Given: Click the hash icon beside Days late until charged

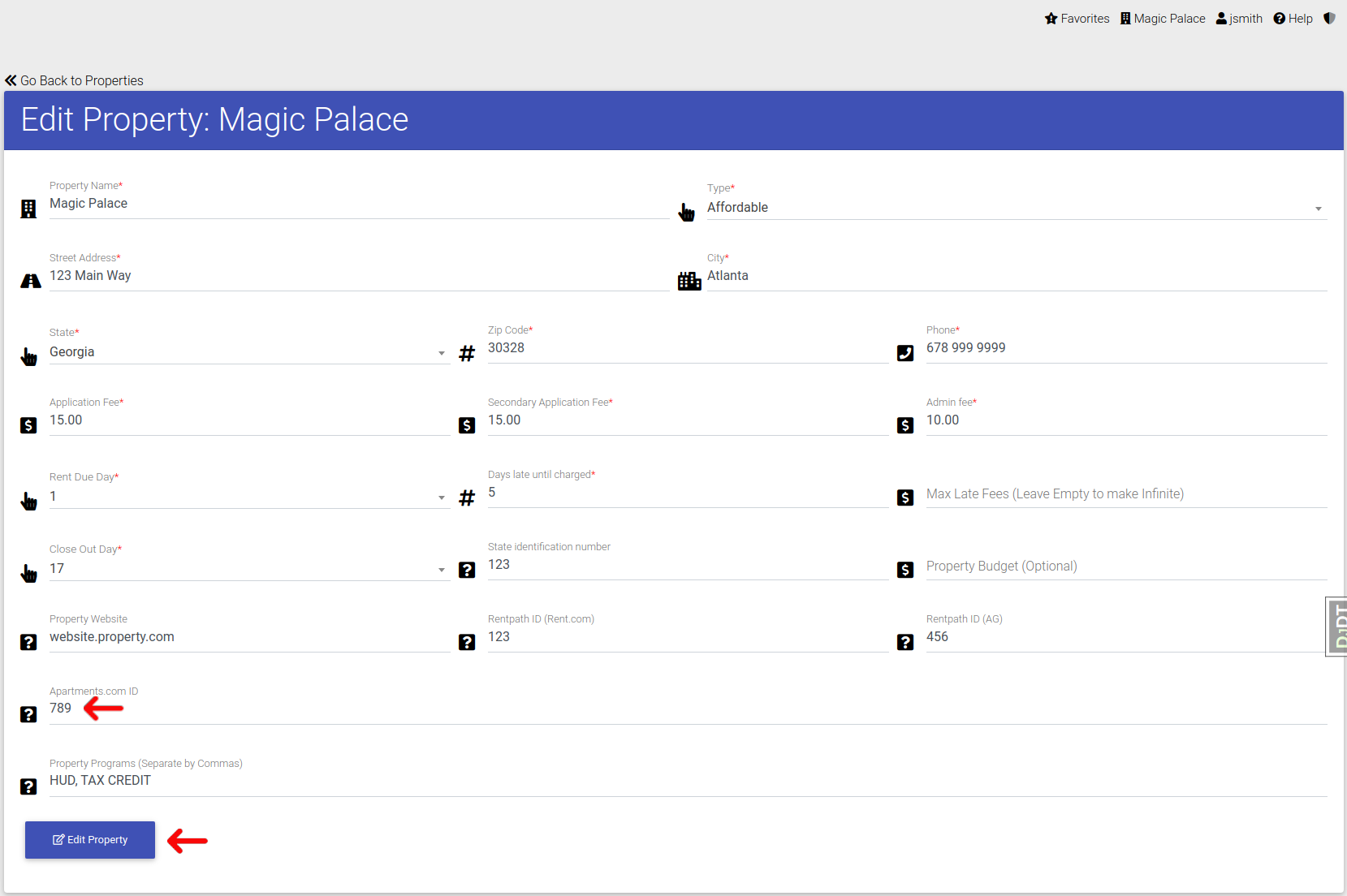Looking at the screenshot, I should (467, 498).
